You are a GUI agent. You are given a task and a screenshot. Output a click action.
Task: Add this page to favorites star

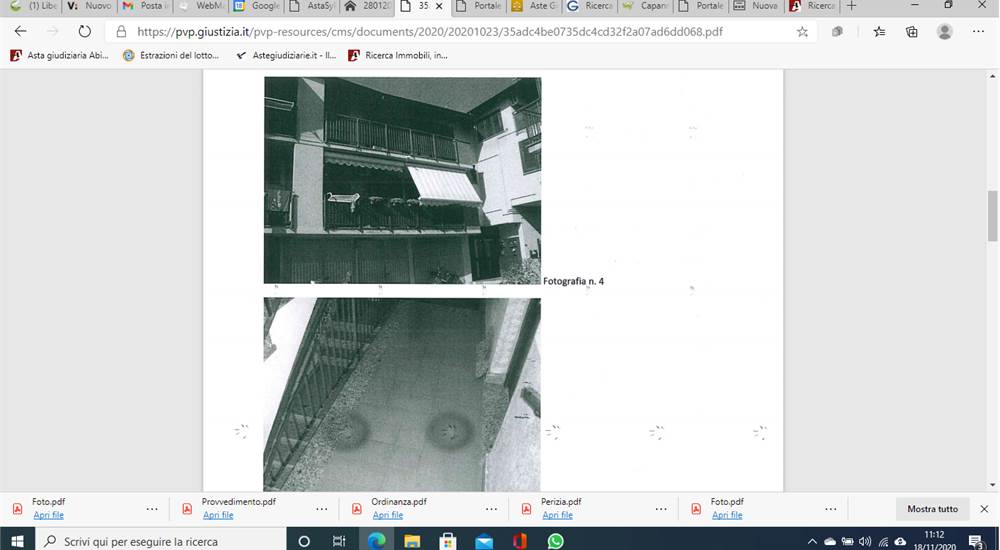pos(802,31)
